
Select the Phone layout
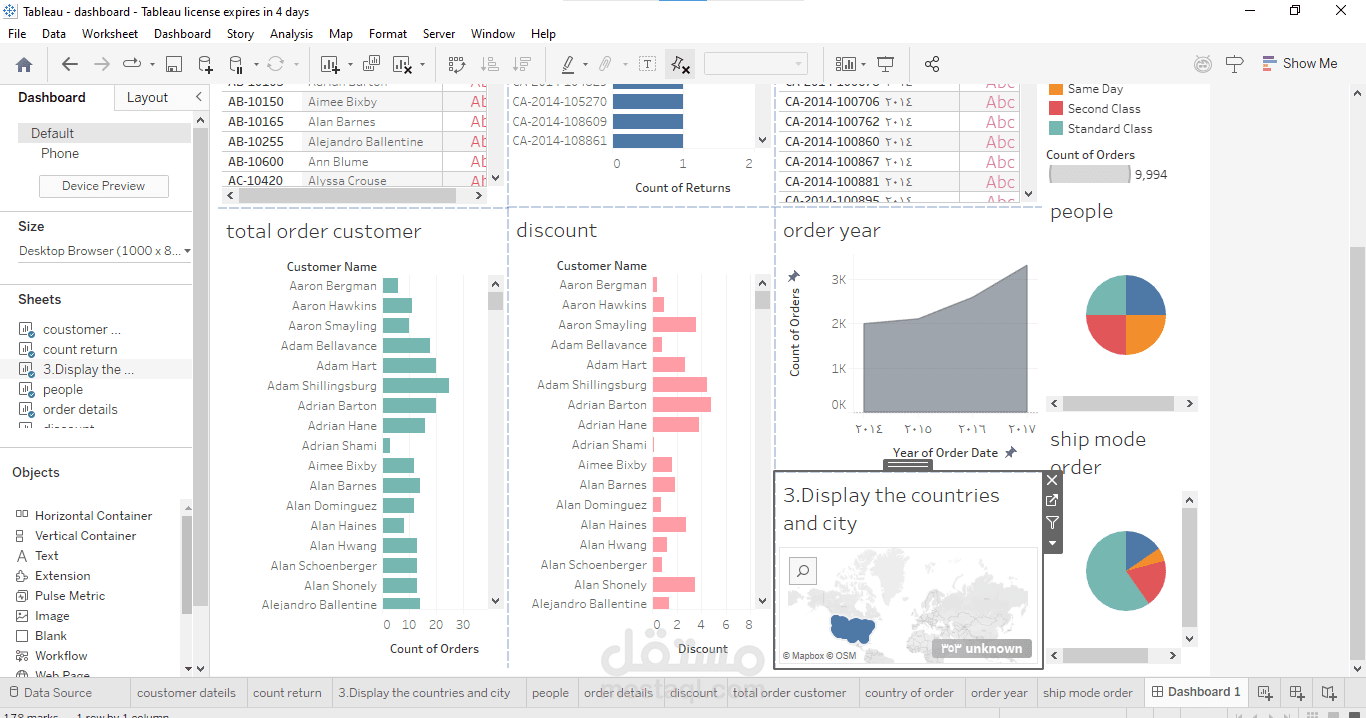(60, 153)
